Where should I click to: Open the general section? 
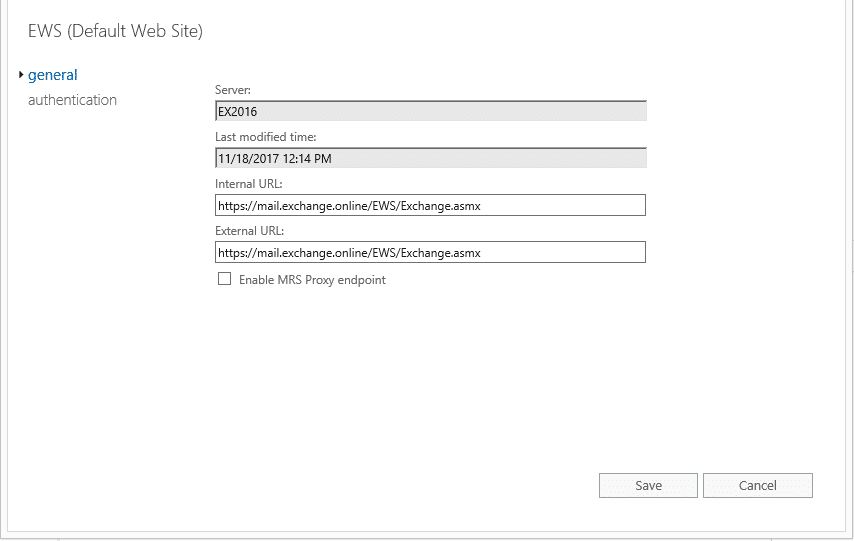coord(53,75)
